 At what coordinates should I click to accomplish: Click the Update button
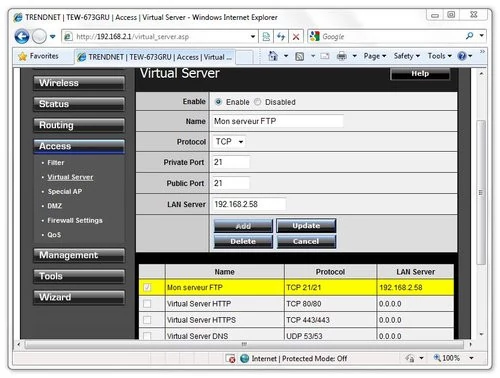(306, 226)
